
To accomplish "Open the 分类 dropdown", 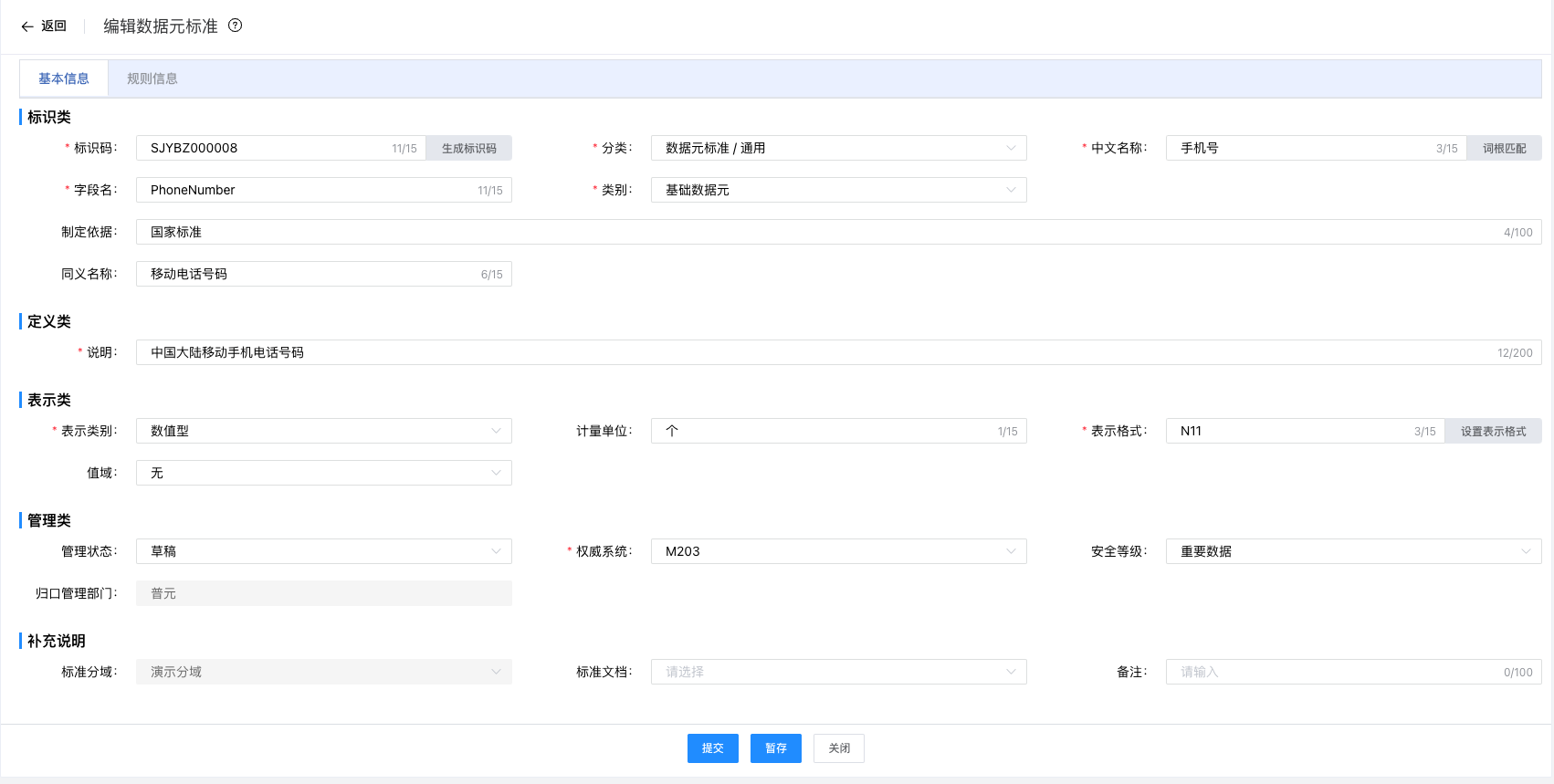I will tap(838, 148).
